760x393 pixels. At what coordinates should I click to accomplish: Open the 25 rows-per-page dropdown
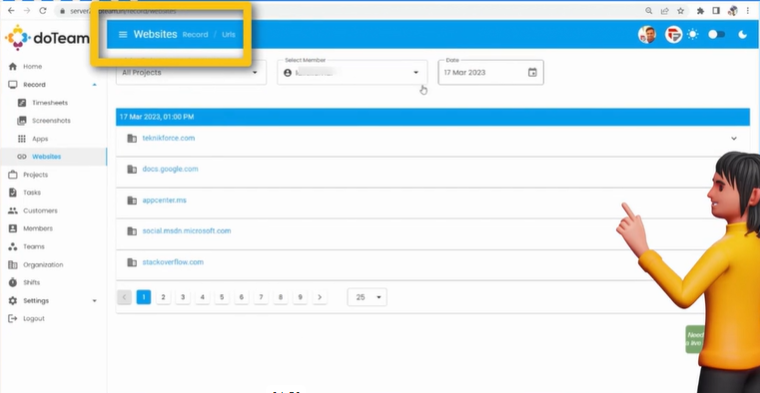click(367, 298)
